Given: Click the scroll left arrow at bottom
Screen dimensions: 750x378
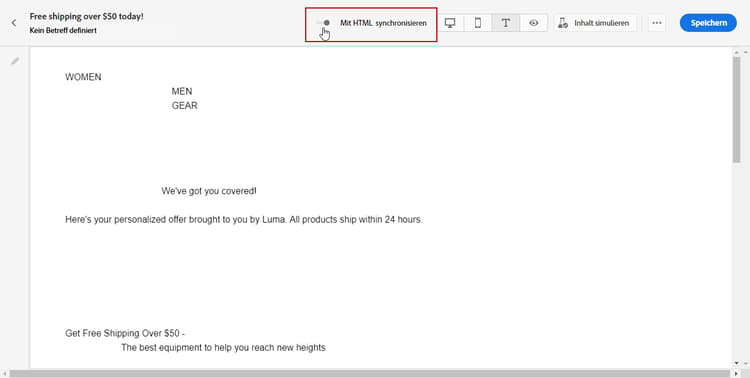Looking at the screenshot, I should (5, 374).
